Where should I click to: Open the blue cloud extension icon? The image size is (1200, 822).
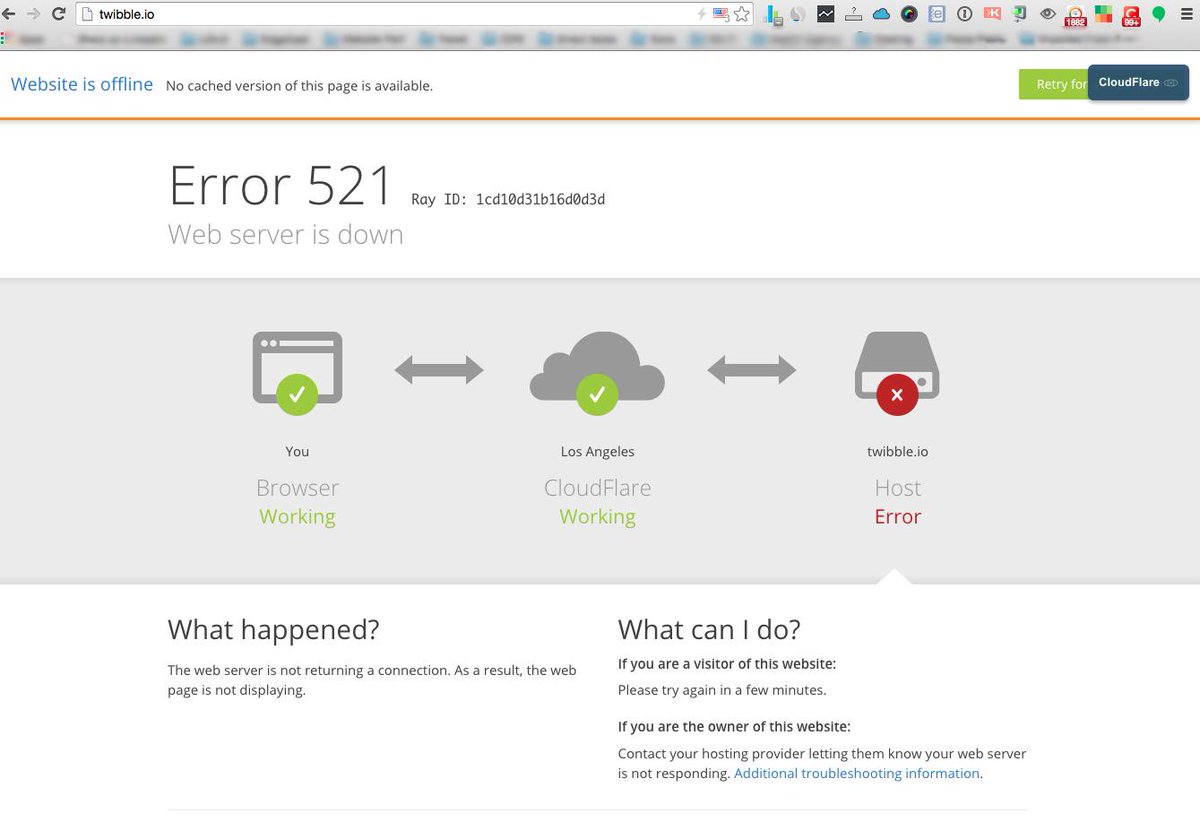coord(881,14)
